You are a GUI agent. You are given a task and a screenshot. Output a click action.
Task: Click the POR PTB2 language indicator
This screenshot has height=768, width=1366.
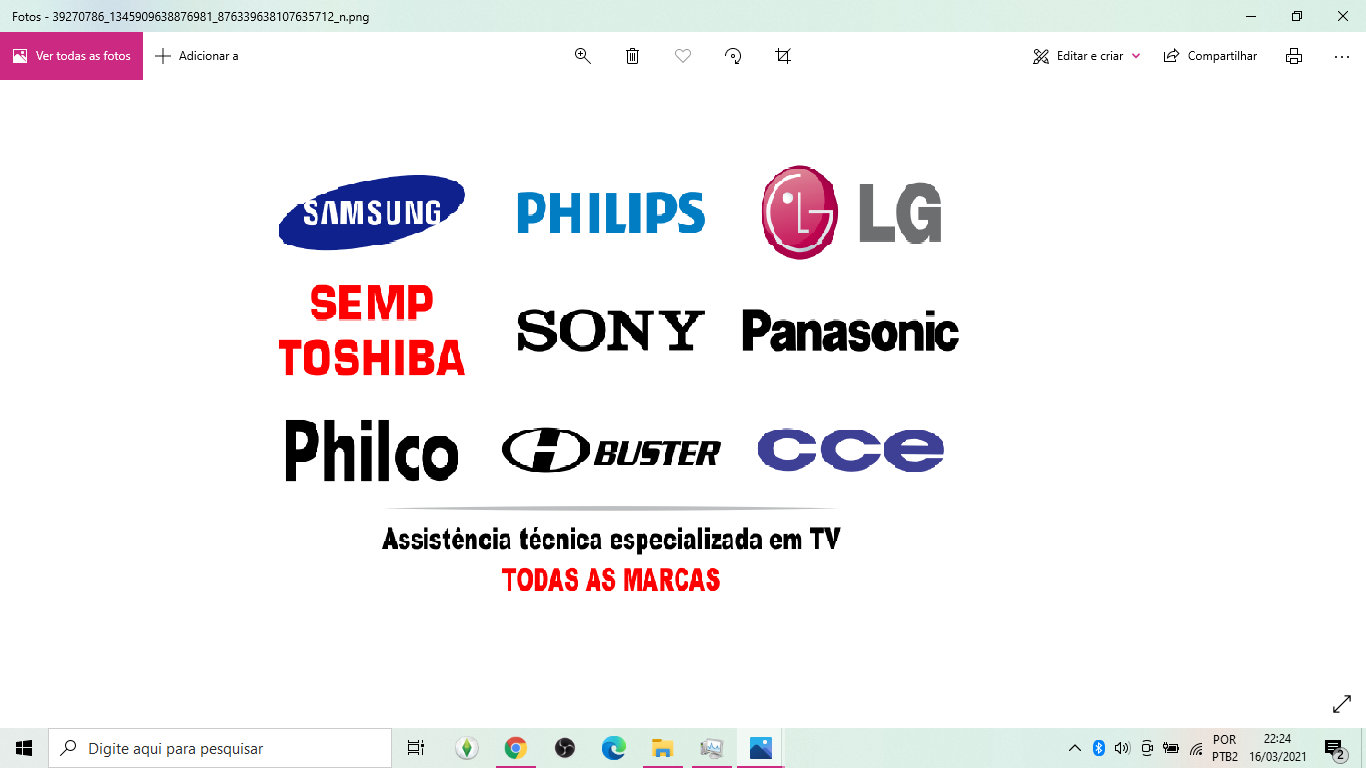coord(1225,748)
